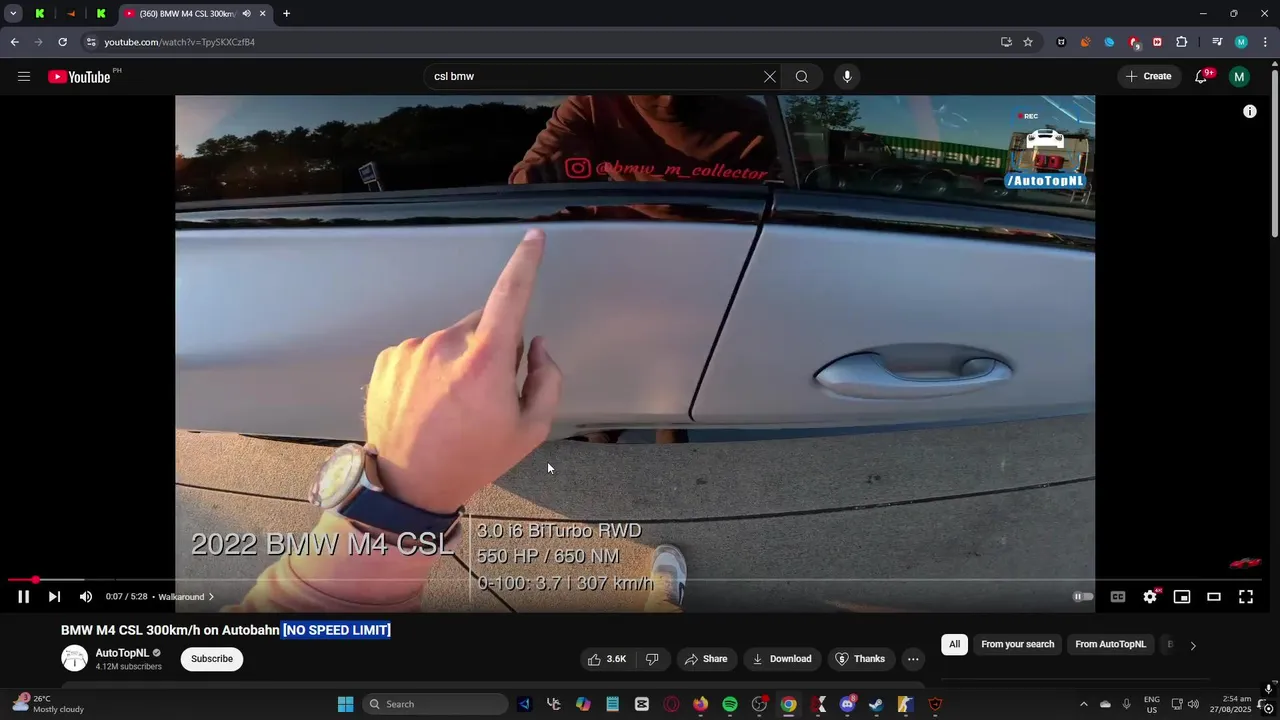This screenshot has height=720, width=1280.
Task: Like the video
Action: (x=608, y=659)
